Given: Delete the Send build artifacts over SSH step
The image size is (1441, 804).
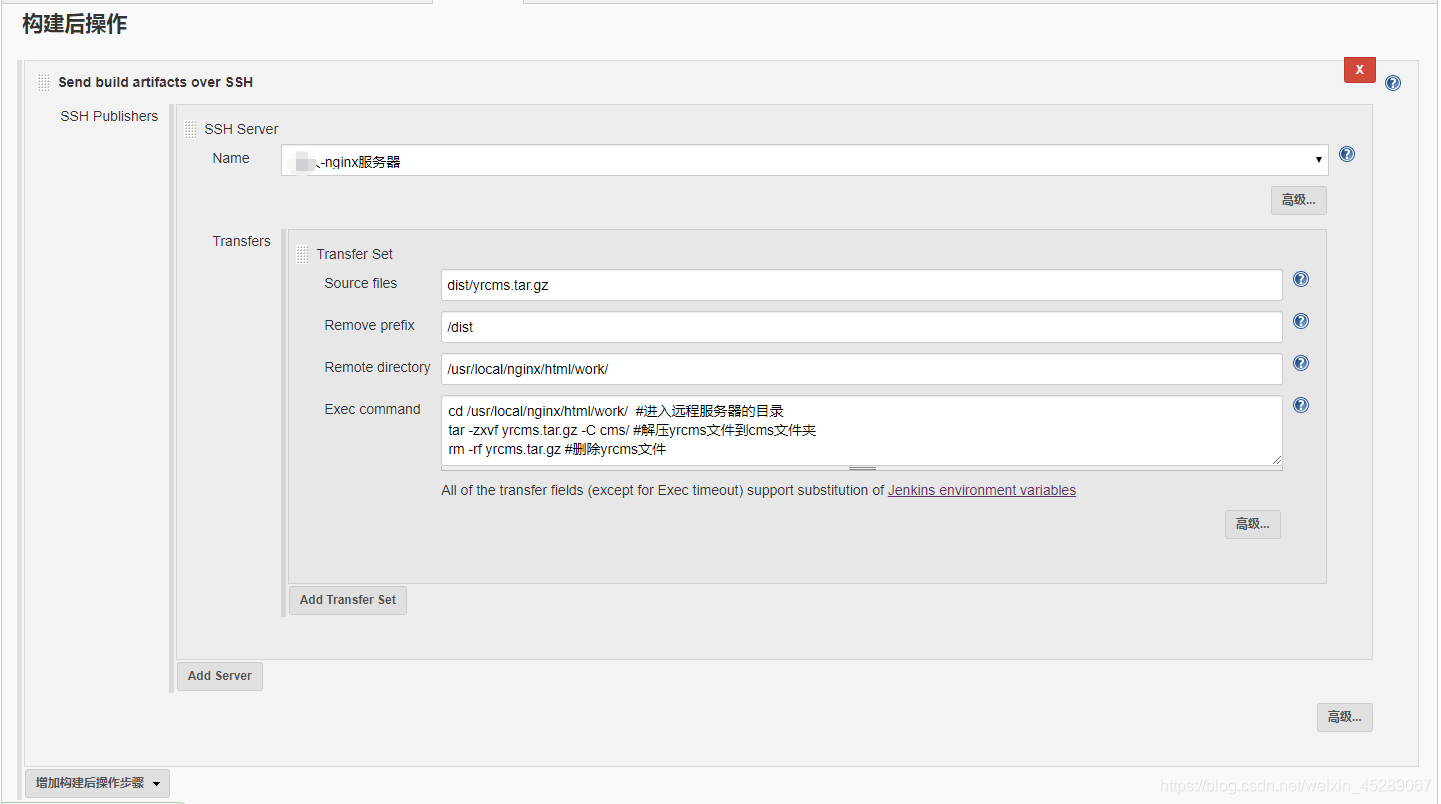Looking at the screenshot, I should click(x=1359, y=70).
